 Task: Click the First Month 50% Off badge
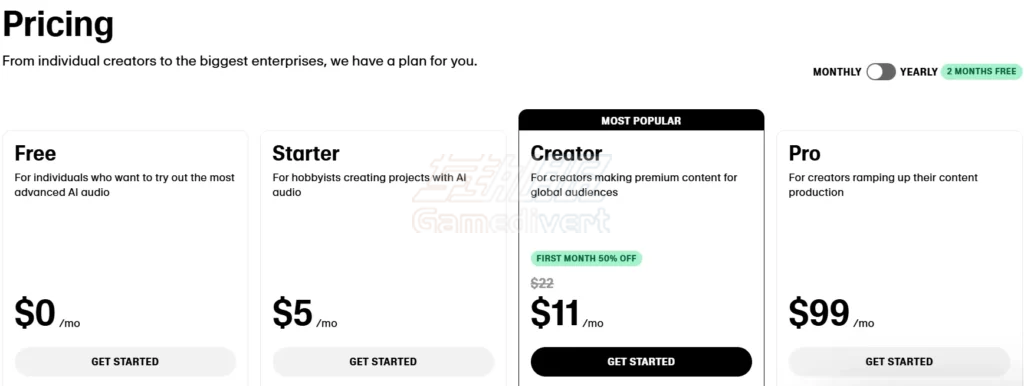tap(586, 258)
